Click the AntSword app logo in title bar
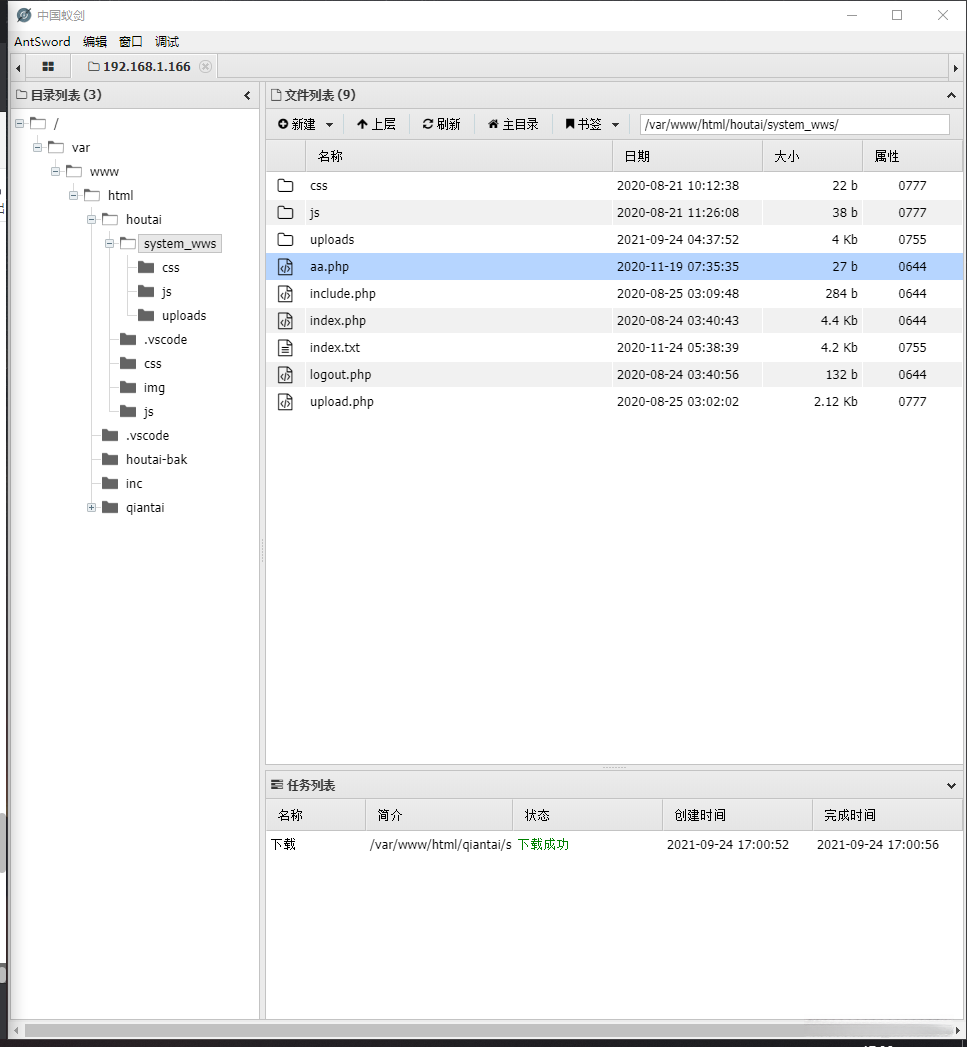Screen dimensions: 967x1047 [24, 15]
